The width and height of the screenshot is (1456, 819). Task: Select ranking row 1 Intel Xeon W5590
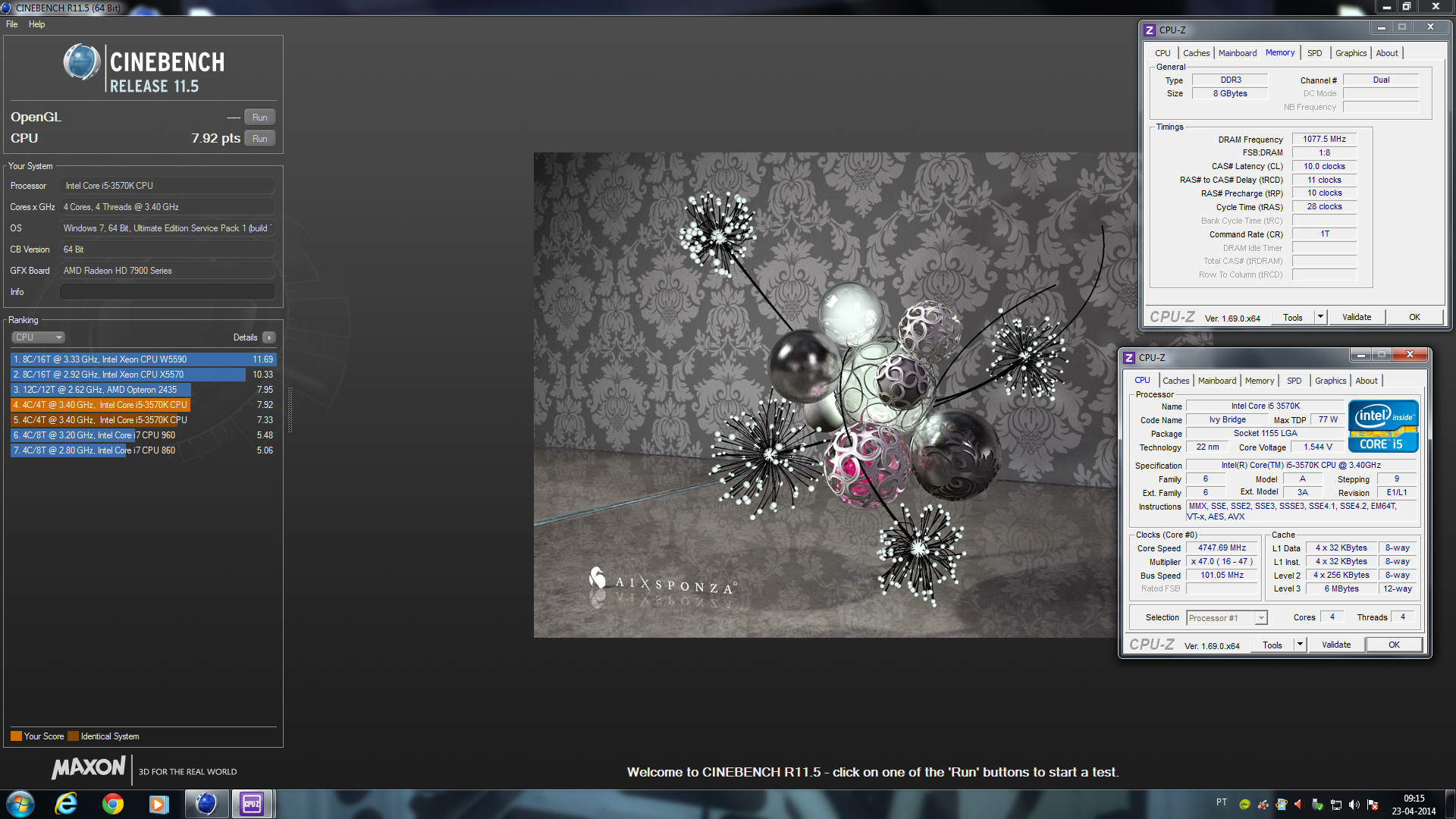[x=143, y=359]
